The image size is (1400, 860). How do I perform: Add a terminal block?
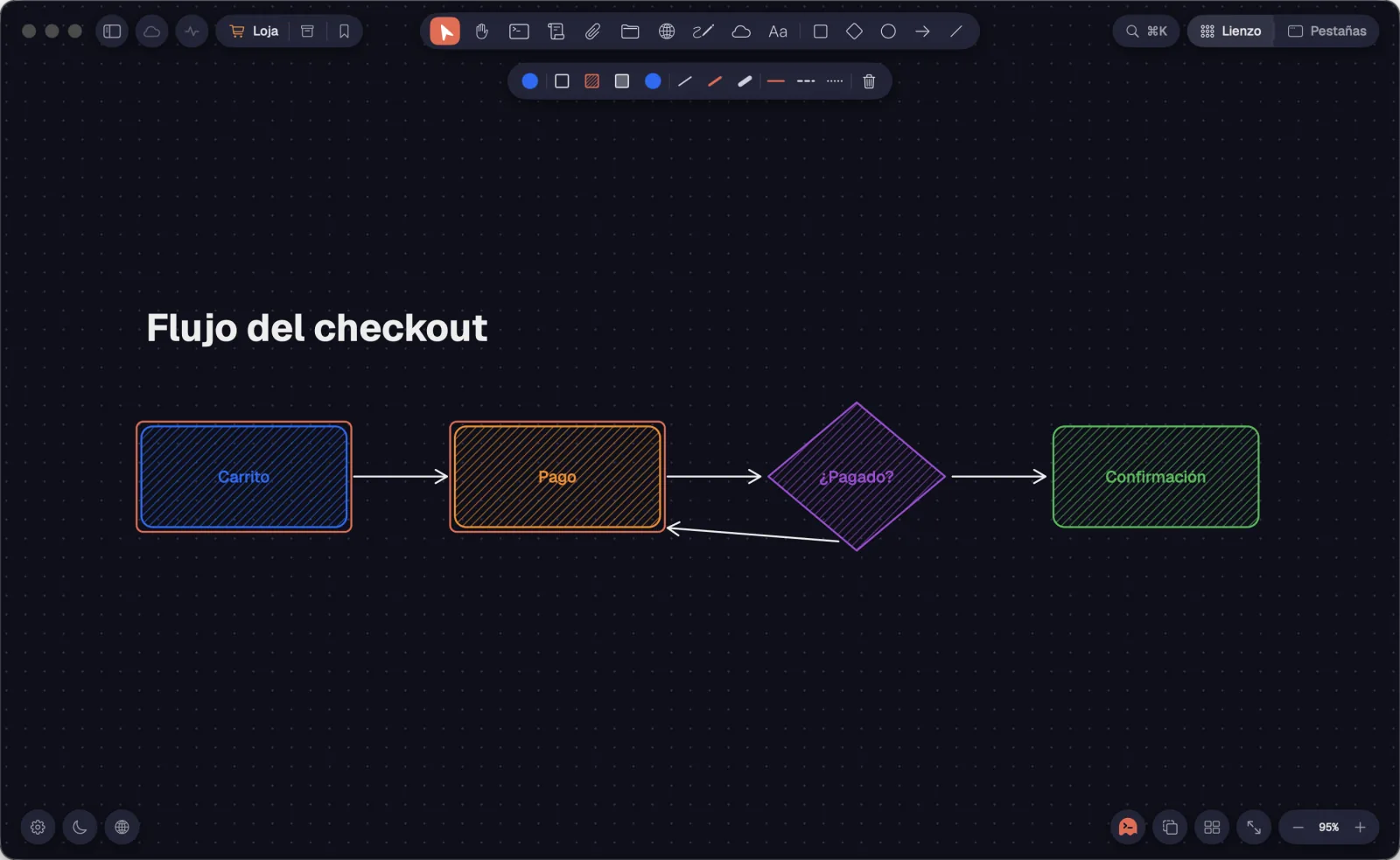tap(519, 31)
